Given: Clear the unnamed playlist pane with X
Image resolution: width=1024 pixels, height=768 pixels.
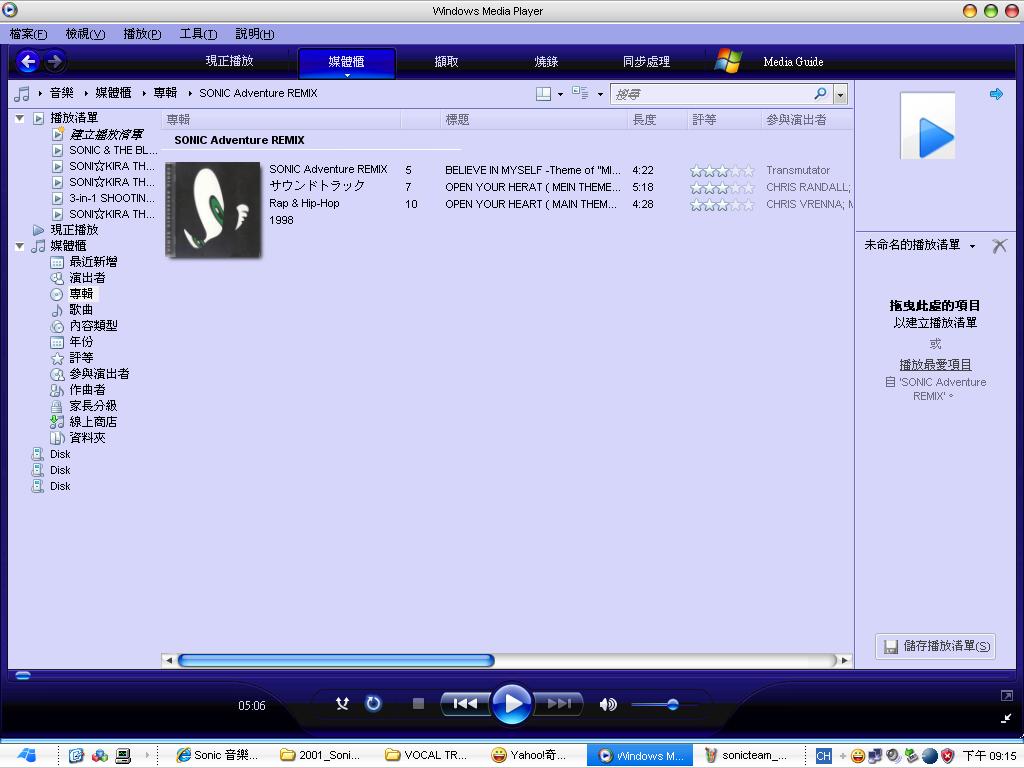Looking at the screenshot, I should pos(998,246).
